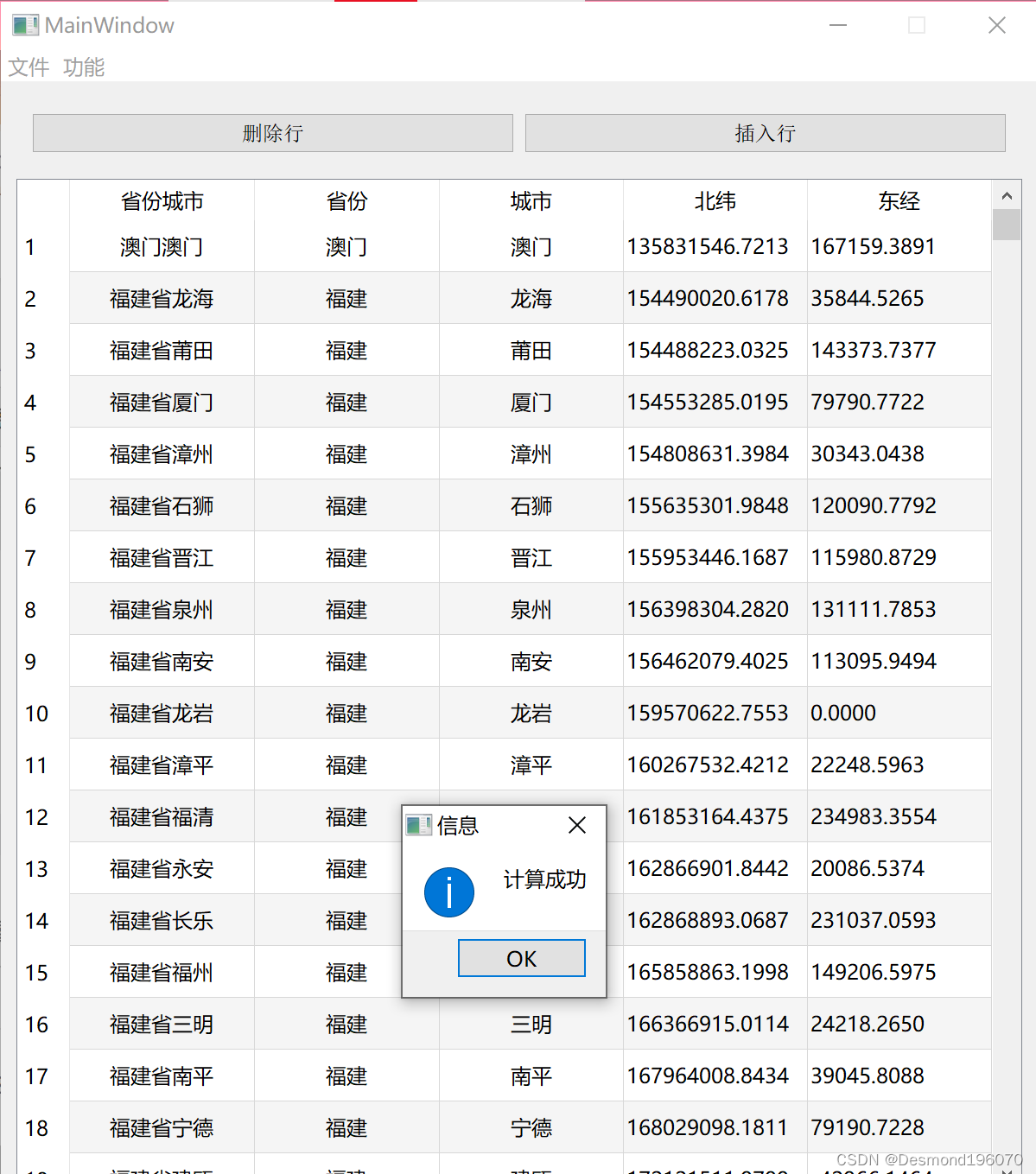This screenshot has width=1036, height=1174.
Task: Click the MainWindow application icon in title bar
Action: coord(24,25)
